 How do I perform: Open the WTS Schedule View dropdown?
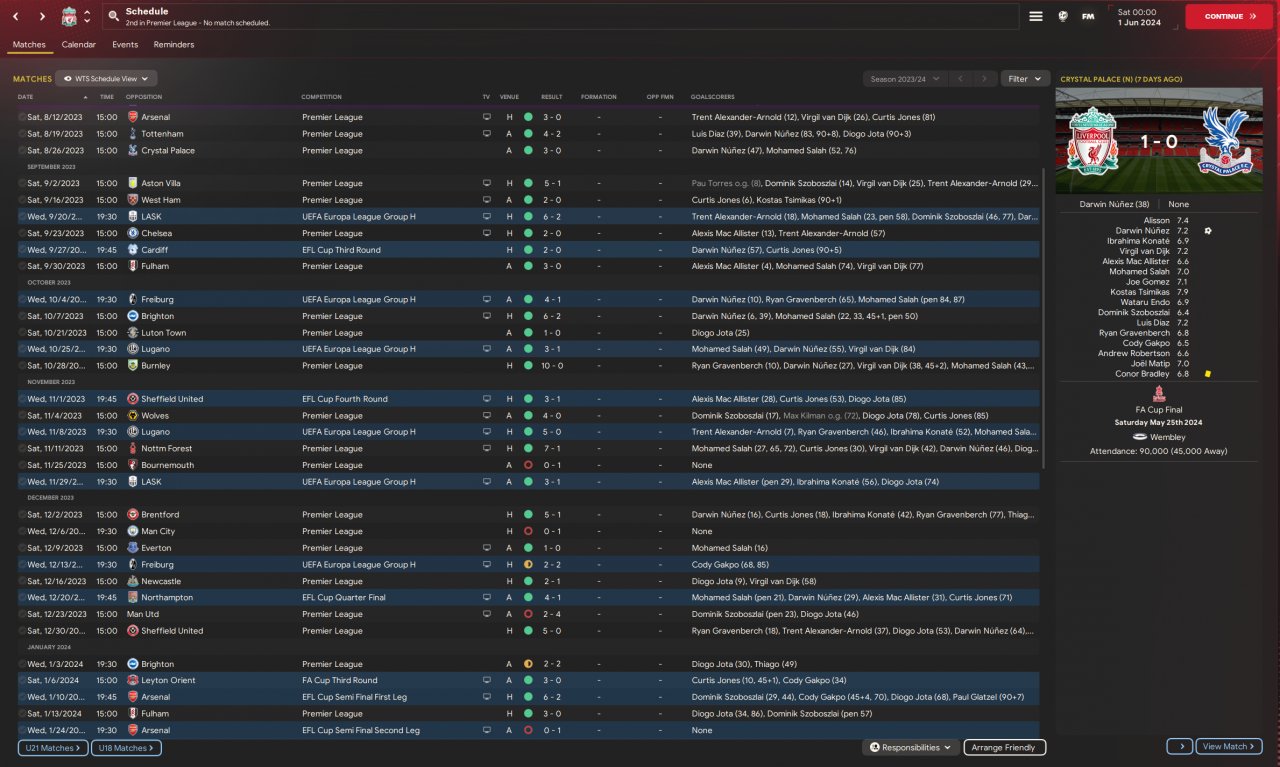coord(107,78)
